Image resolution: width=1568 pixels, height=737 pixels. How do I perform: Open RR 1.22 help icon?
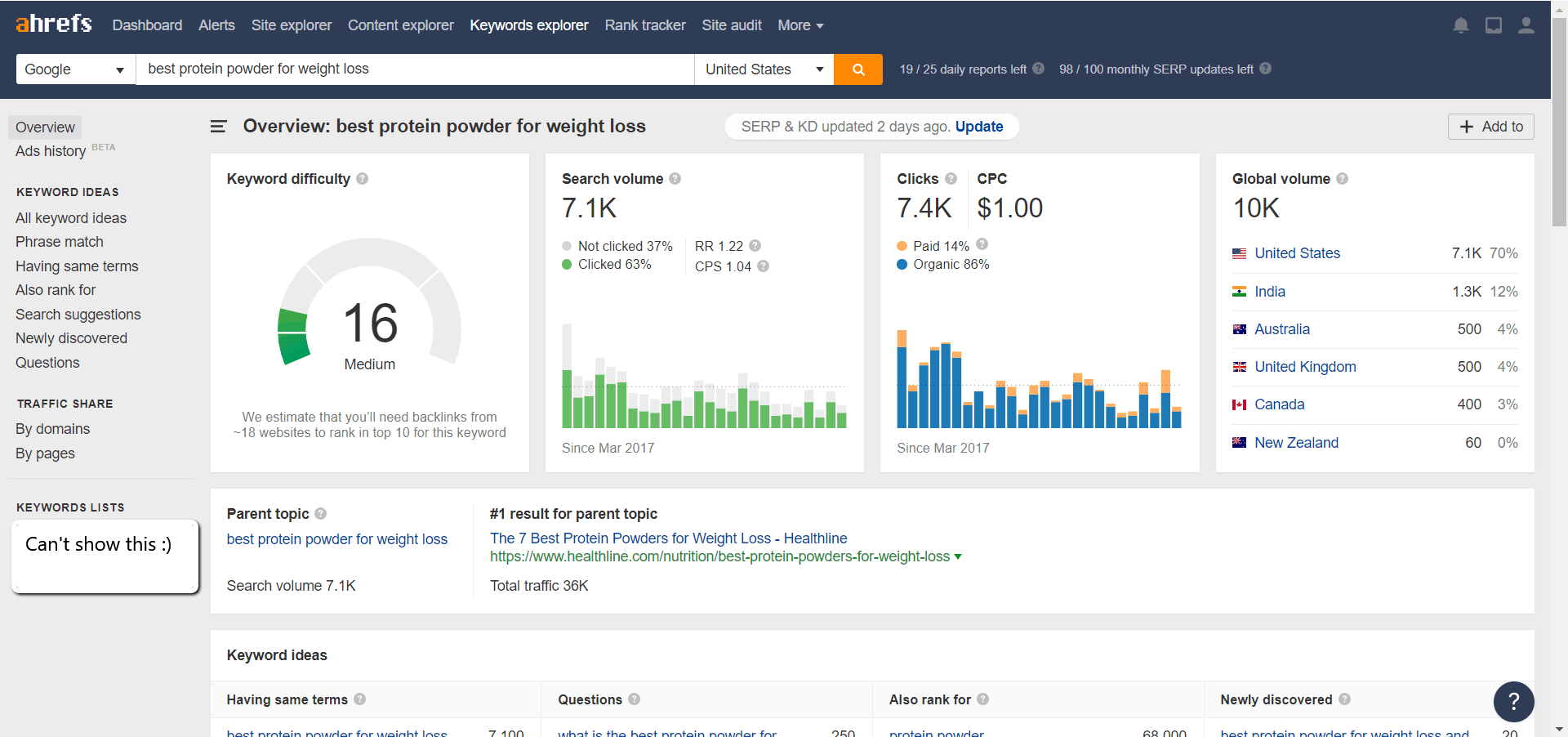click(755, 245)
